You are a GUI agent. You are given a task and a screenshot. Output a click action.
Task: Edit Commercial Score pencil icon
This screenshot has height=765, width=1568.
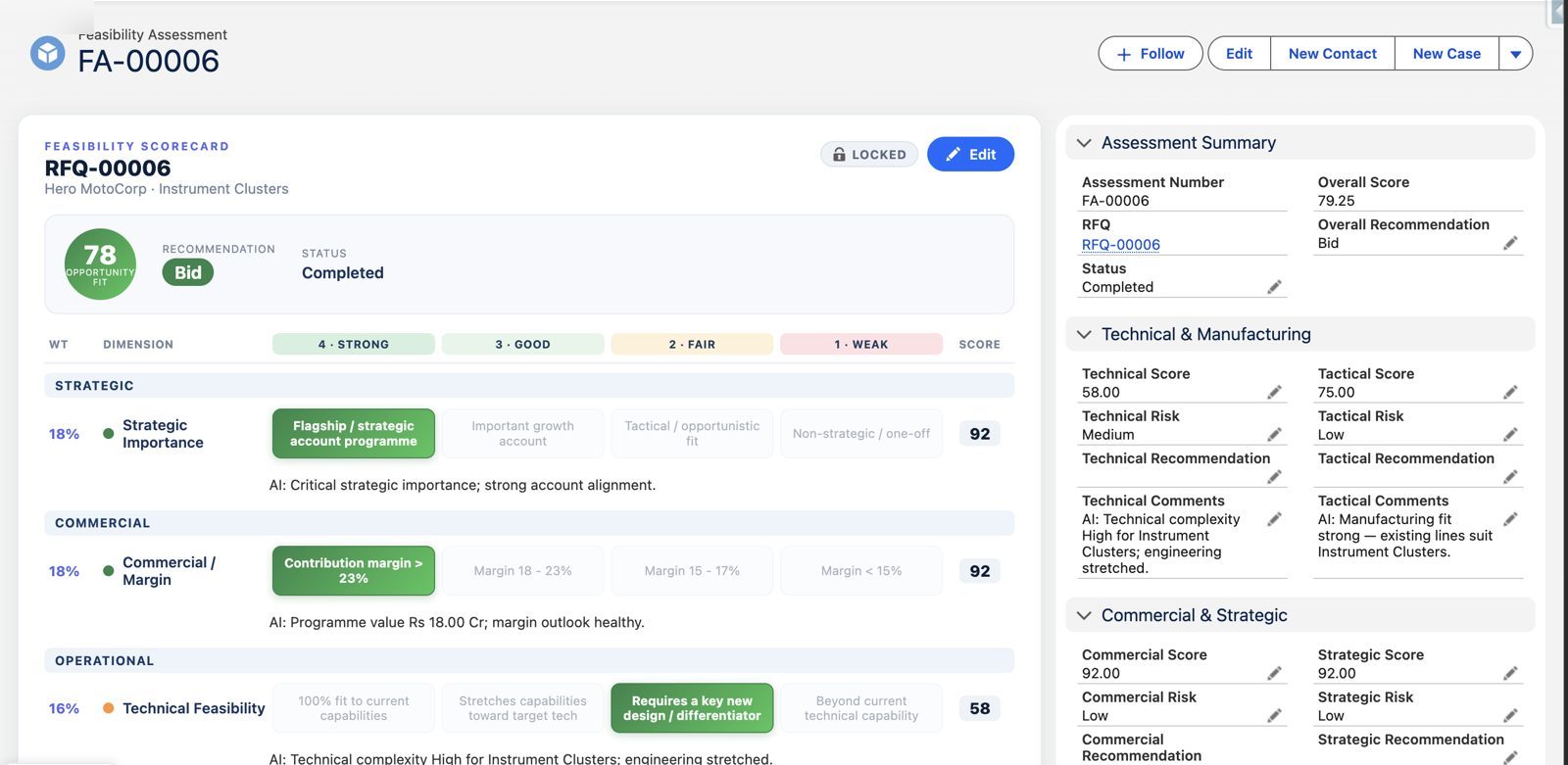[1274, 673]
